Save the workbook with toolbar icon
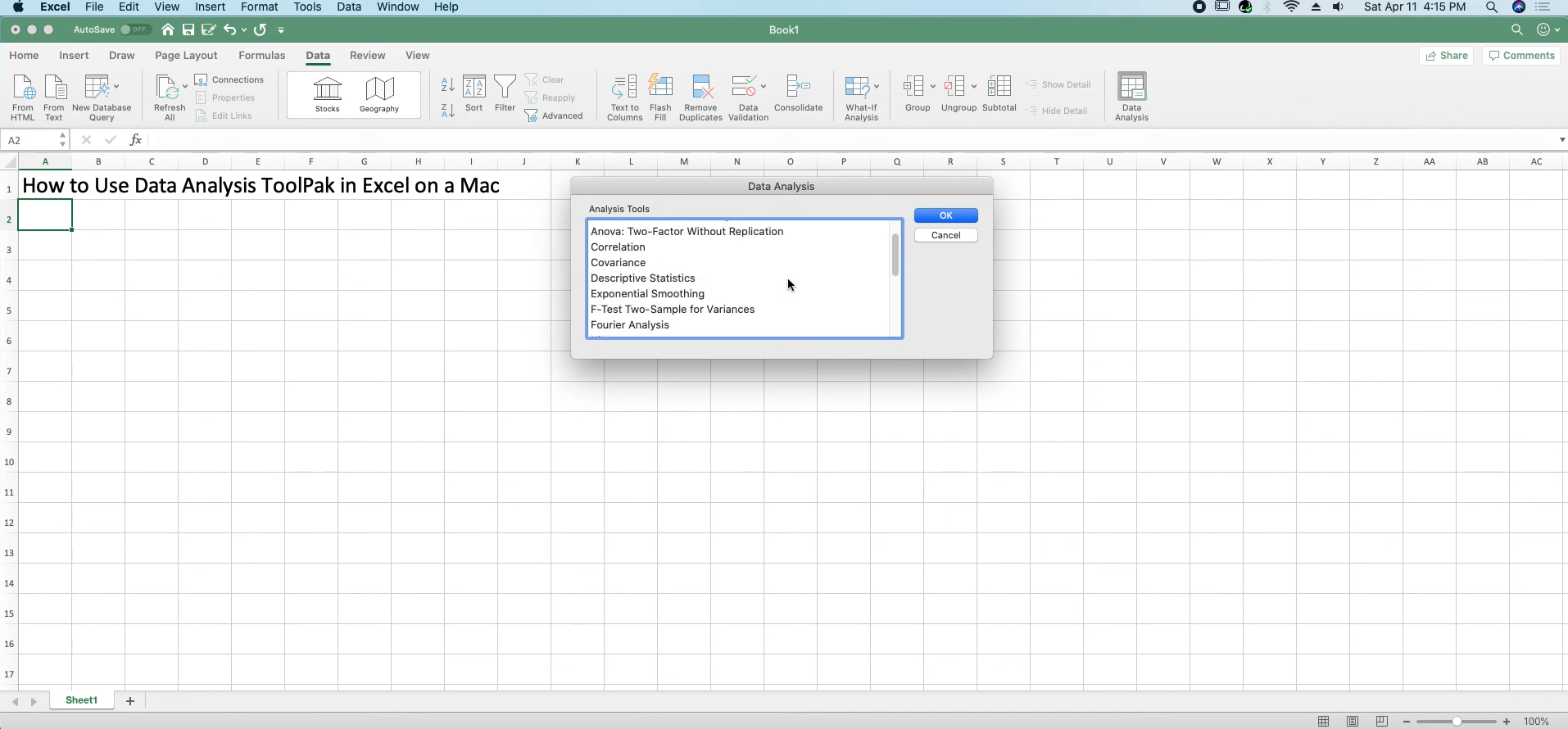This screenshot has width=1568, height=729. [188, 29]
